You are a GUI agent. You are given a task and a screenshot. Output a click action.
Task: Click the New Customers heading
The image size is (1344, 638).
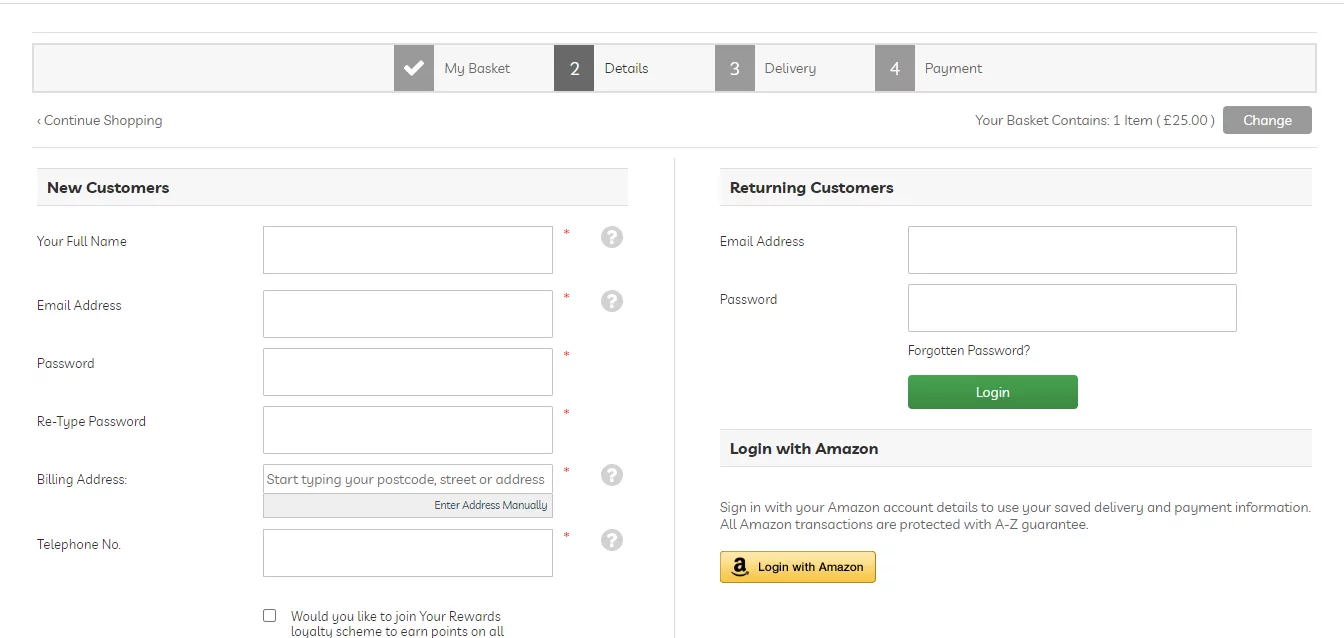click(108, 187)
